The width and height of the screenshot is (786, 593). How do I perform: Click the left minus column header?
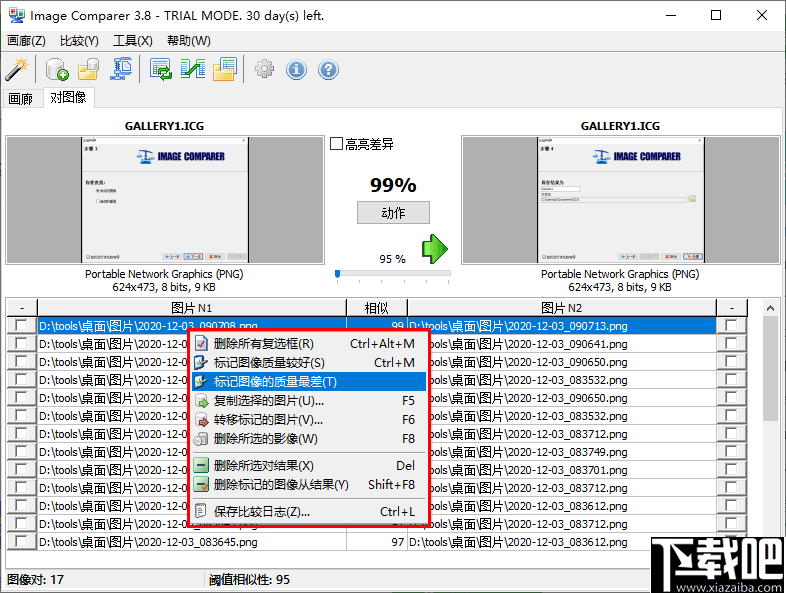[x=22, y=308]
